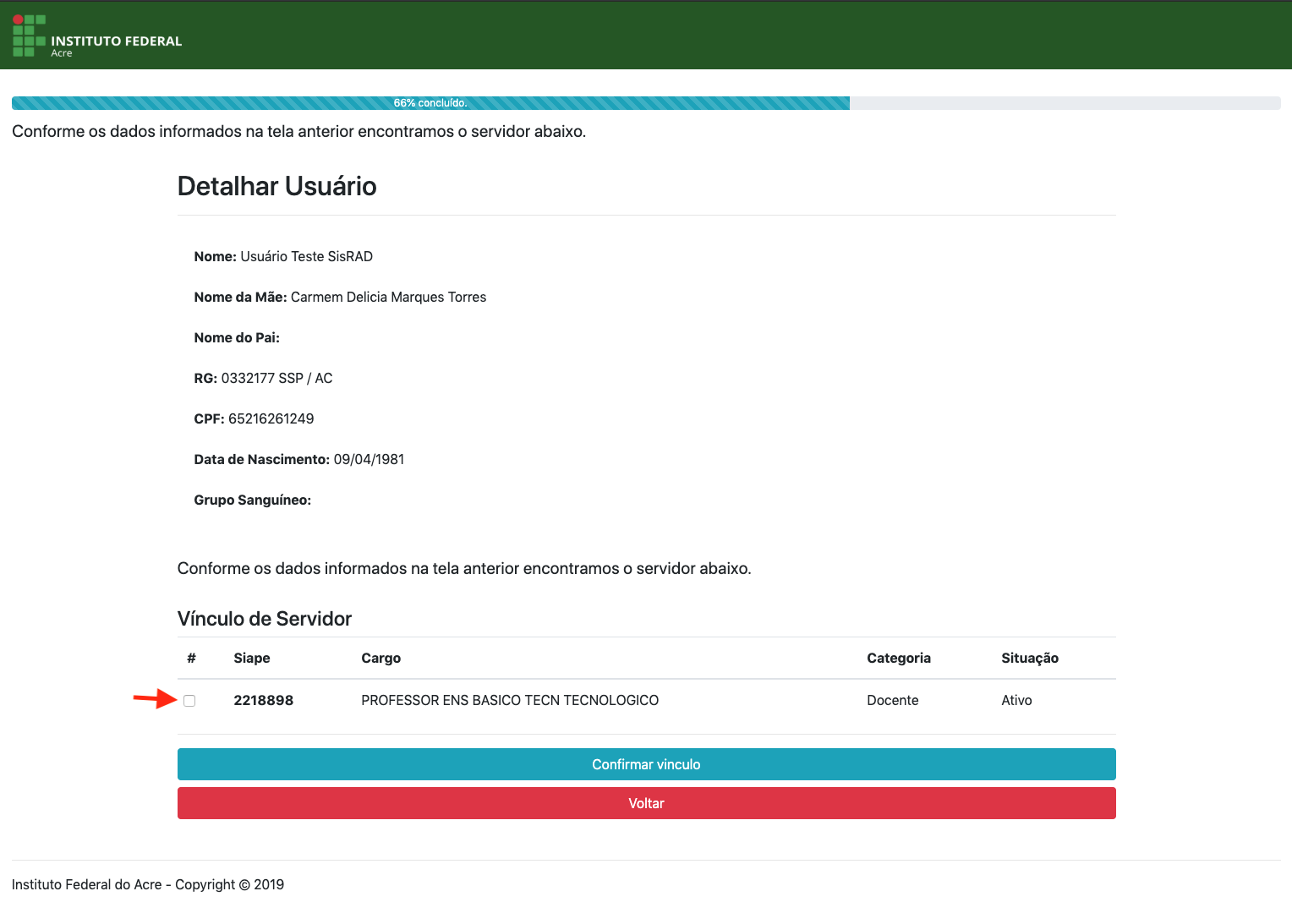Select the checkbox for Siape 2218898
Viewport: 1292px width, 924px height.
coord(189,701)
